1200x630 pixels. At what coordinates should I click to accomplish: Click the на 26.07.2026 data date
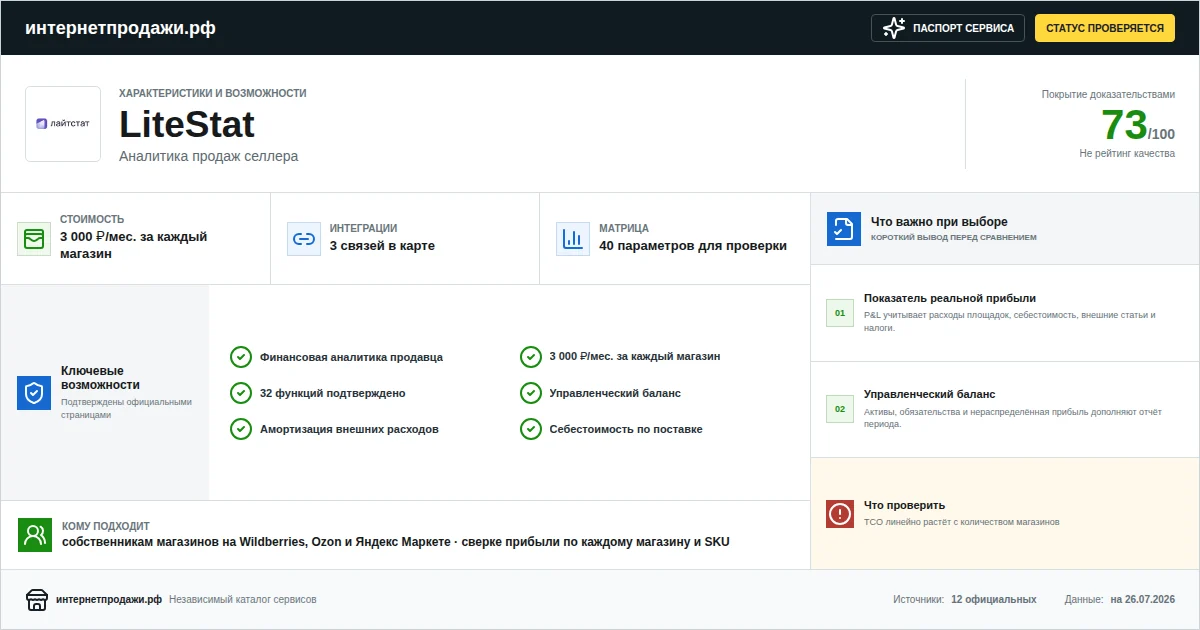[x=1142, y=600]
